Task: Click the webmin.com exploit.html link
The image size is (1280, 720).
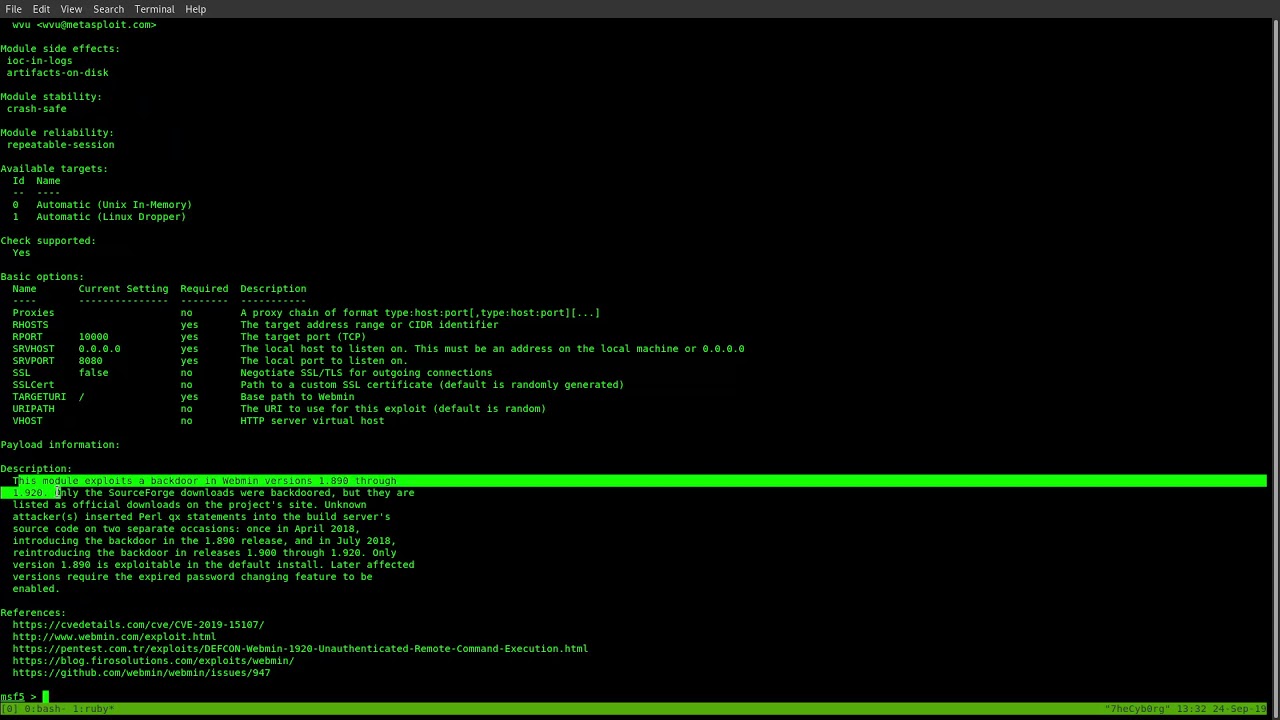Action: (x=114, y=637)
